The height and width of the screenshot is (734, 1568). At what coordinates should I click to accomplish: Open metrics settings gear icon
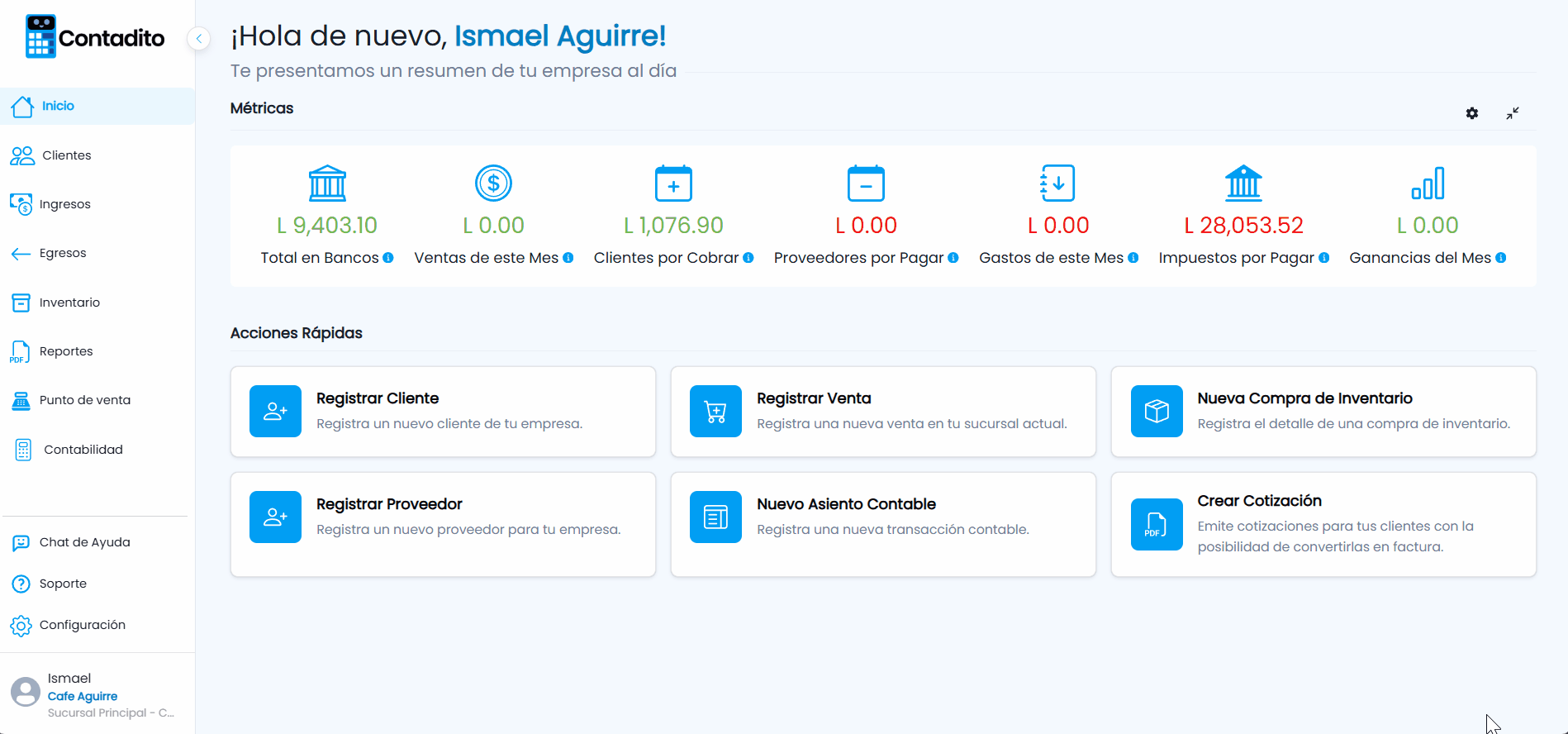[x=1472, y=113]
